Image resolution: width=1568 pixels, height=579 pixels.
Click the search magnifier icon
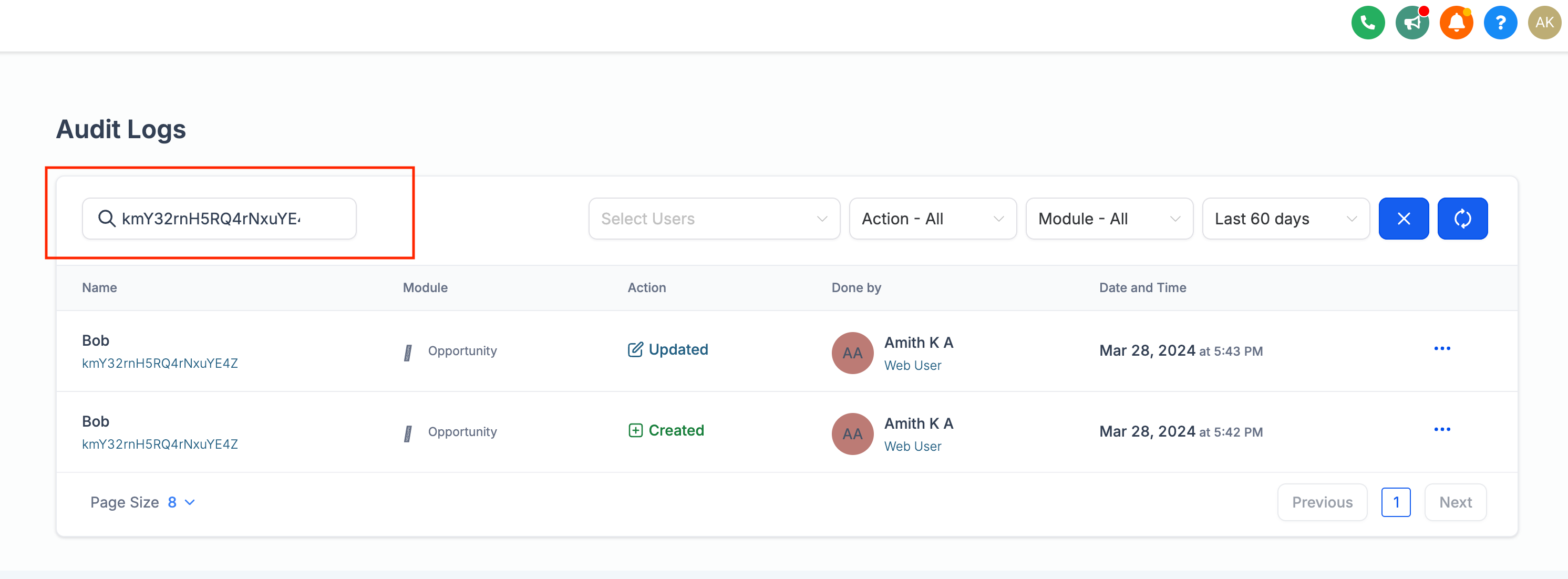click(107, 219)
